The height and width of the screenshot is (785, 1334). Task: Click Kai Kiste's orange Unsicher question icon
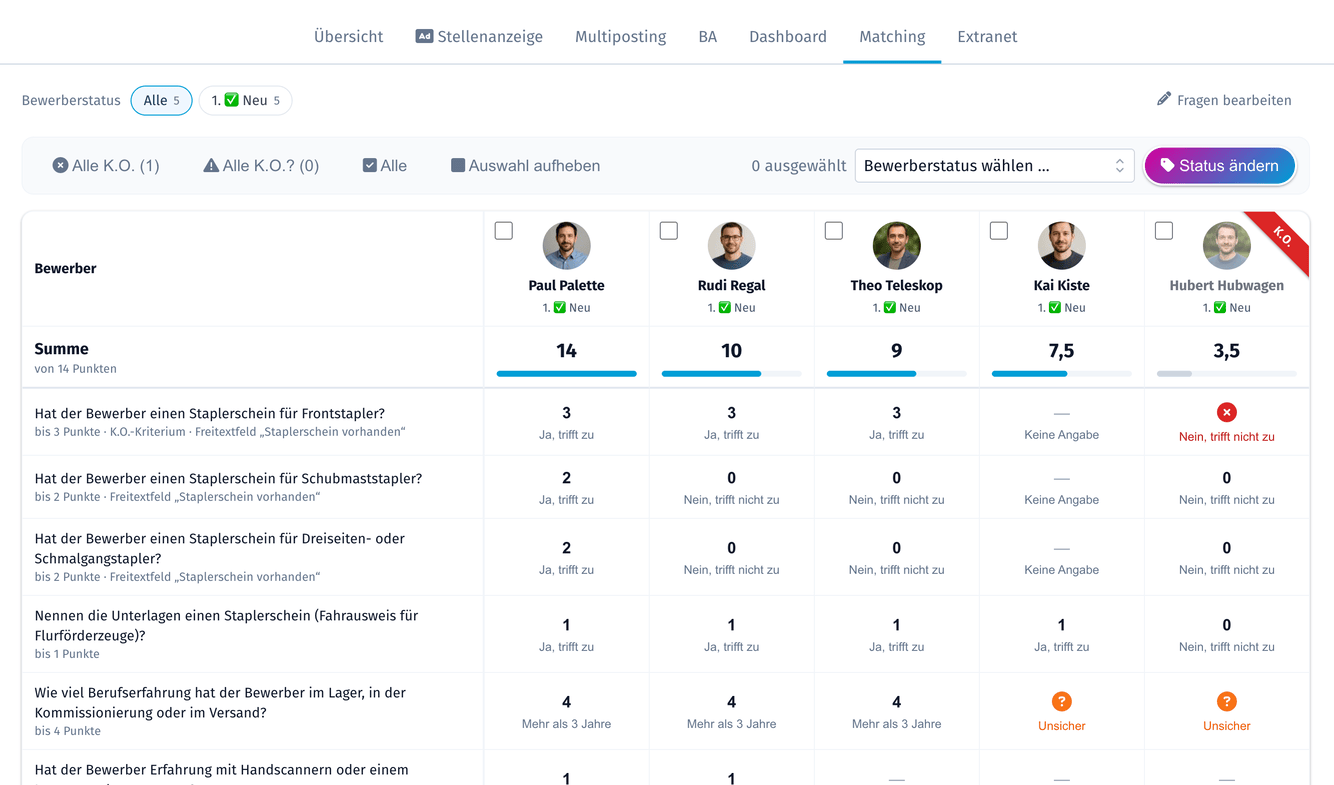tap(1062, 701)
